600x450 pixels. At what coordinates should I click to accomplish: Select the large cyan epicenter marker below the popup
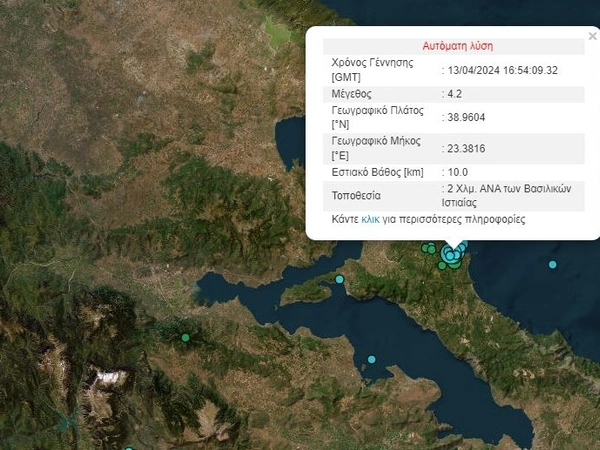pyautogui.click(x=449, y=256)
